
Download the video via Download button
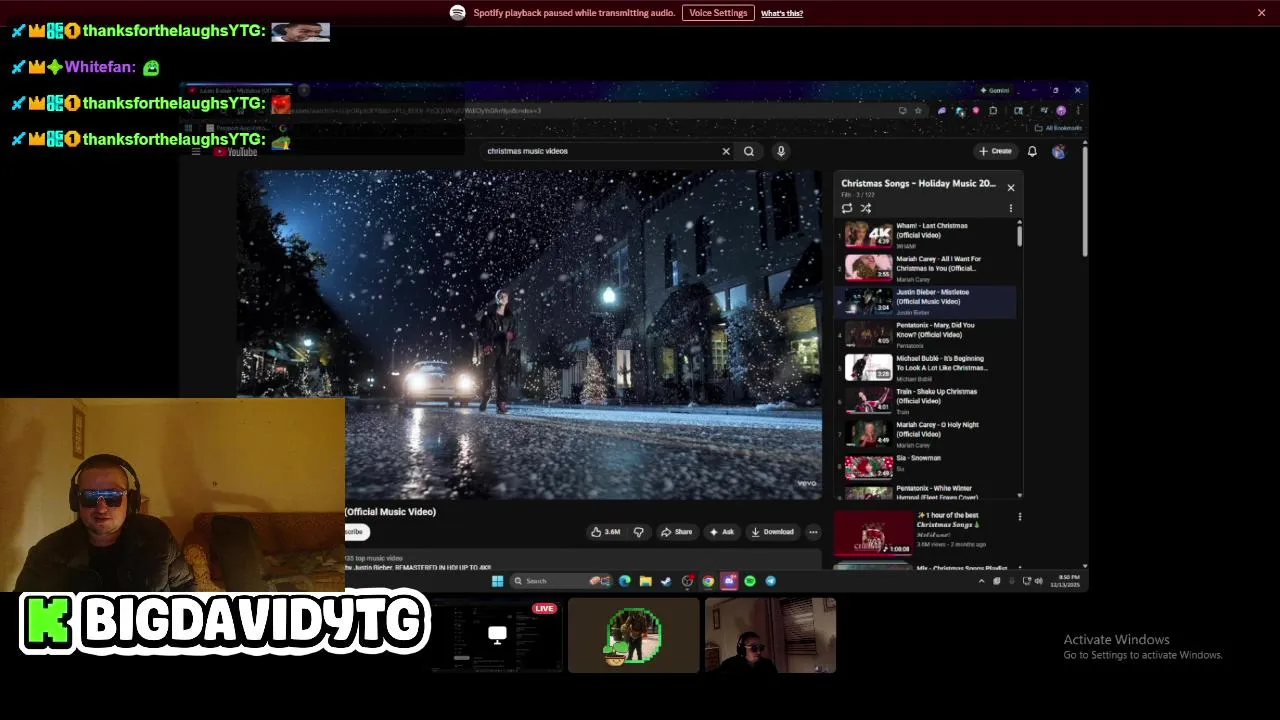(772, 532)
